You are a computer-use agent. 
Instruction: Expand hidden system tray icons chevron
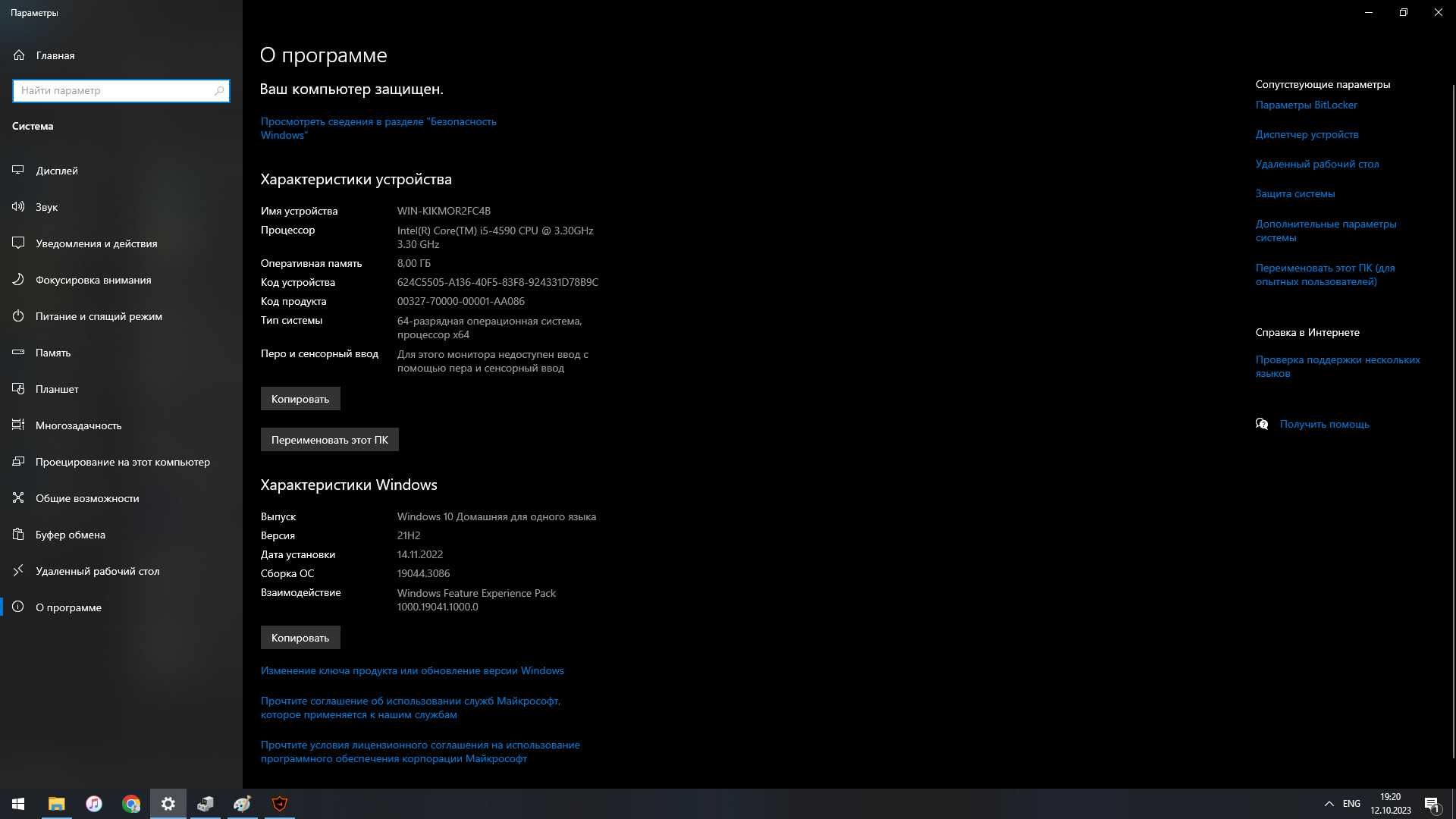(x=1329, y=804)
